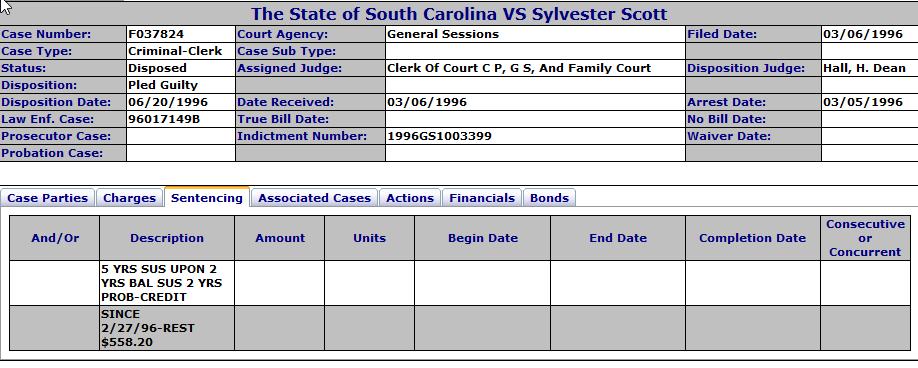Click the Completion Date column header
Image resolution: width=918 pixels, height=368 pixels.
pos(752,238)
